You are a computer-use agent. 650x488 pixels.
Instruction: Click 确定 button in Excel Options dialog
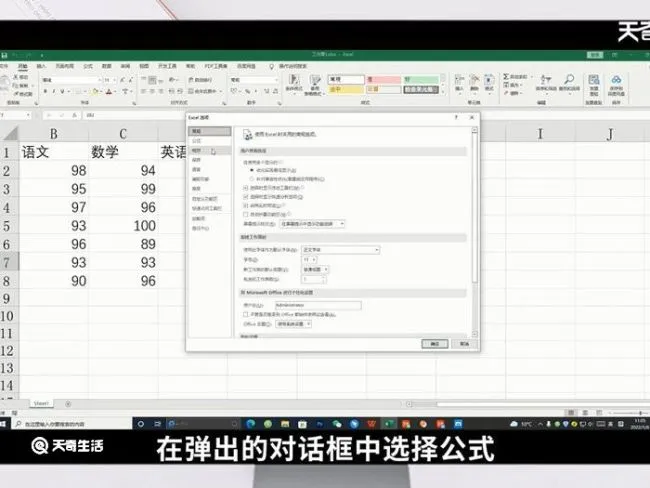(435, 344)
